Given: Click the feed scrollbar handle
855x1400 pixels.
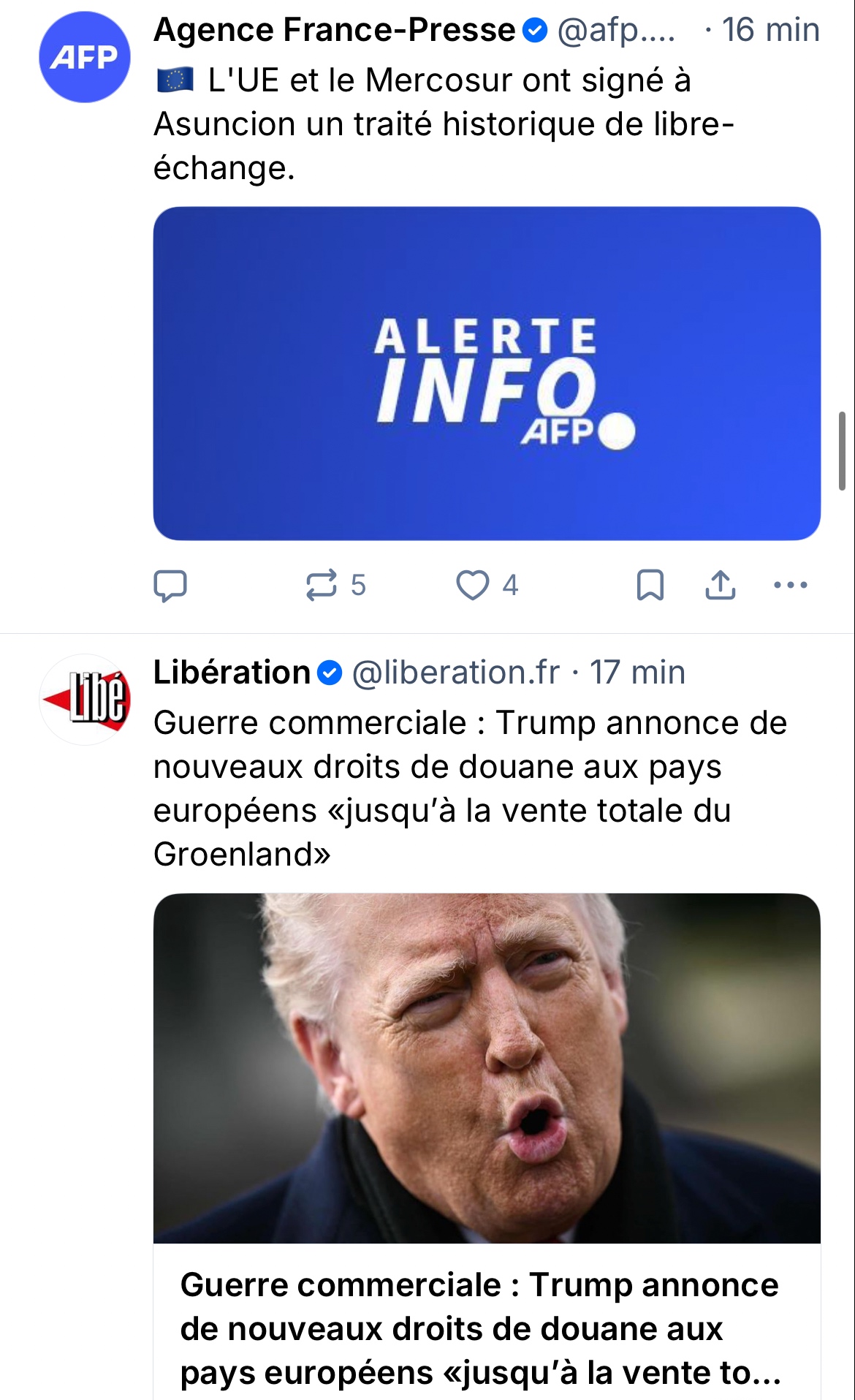Looking at the screenshot, I should [x=842, y=451].
